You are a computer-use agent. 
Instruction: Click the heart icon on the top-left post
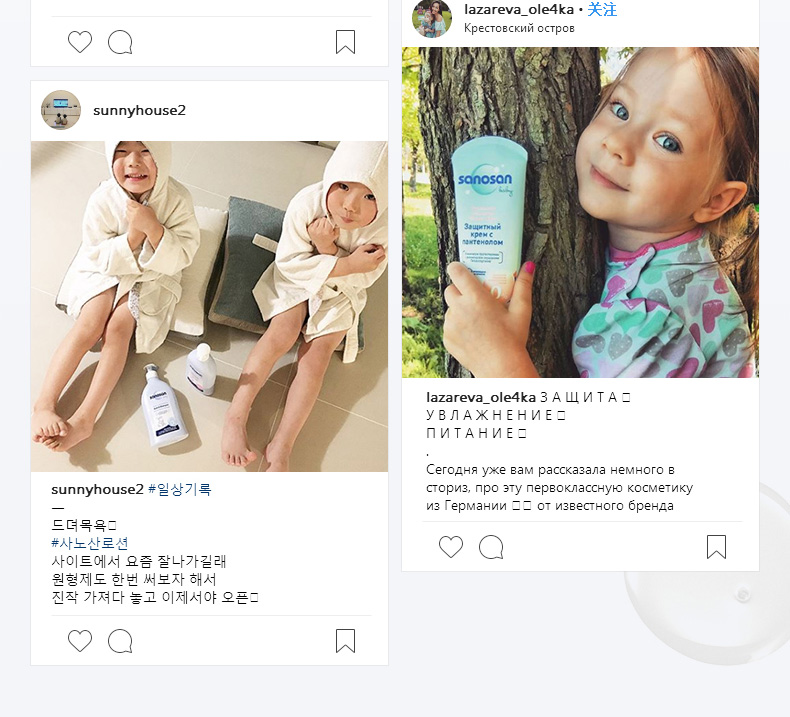80,42
